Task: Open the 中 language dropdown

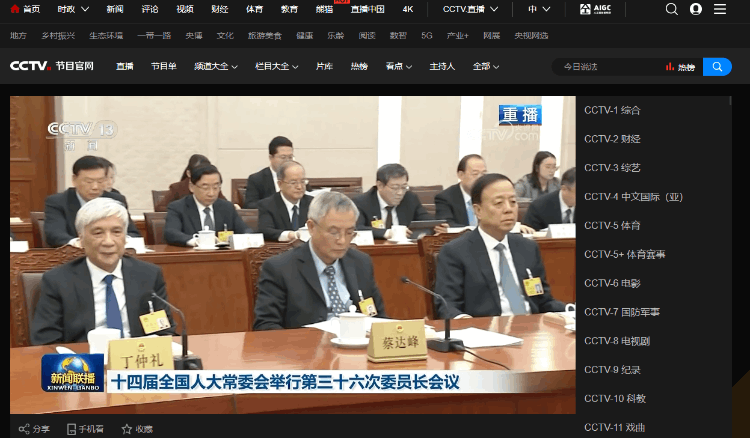Action: click(539, 9)
